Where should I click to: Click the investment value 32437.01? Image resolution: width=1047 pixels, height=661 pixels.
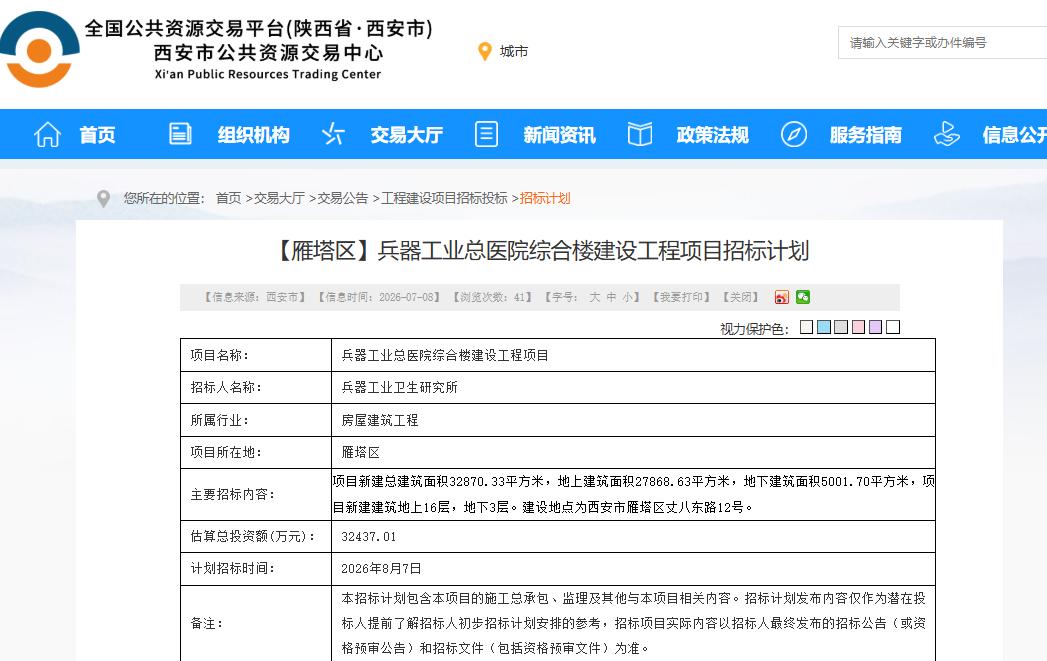369,537
